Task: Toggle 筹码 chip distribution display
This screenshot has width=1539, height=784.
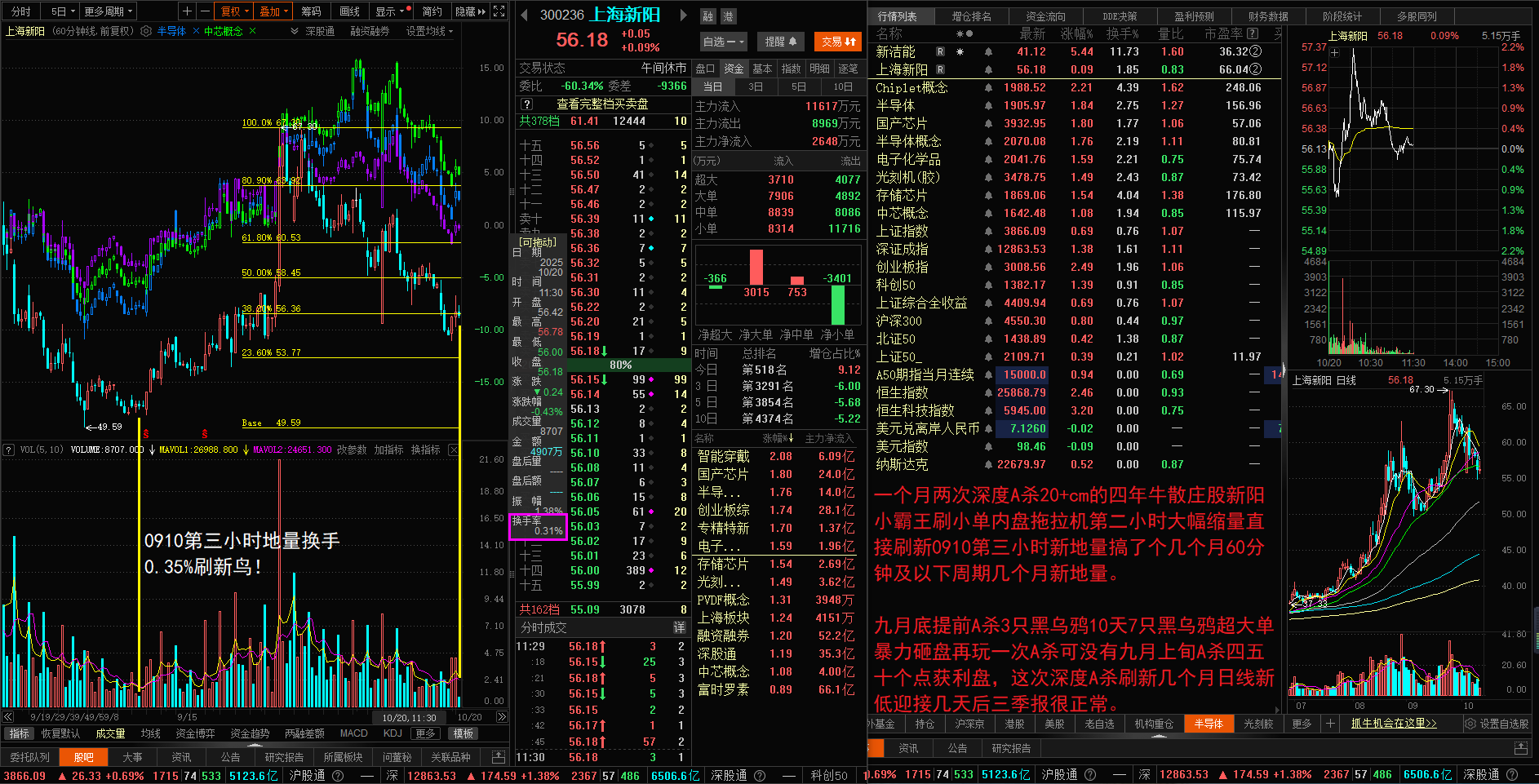Action: pos(311,11)
